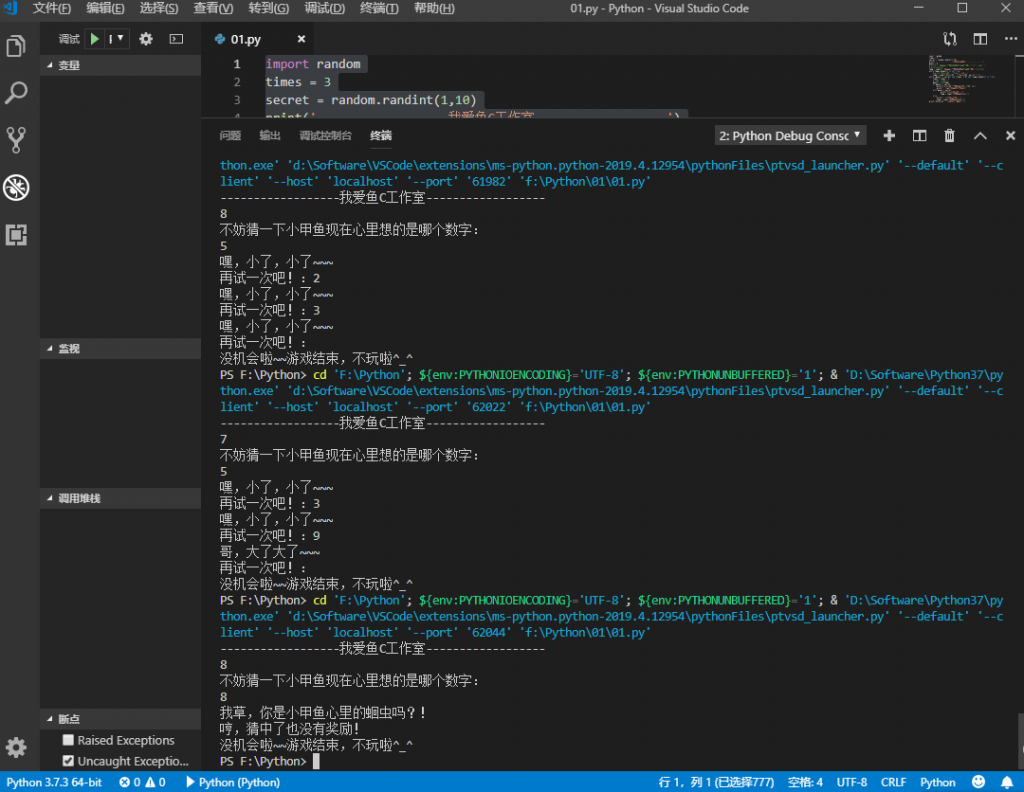Open notifications bell in status bar
Screen dimensions: 1024x792
[x=1007, y=782]
